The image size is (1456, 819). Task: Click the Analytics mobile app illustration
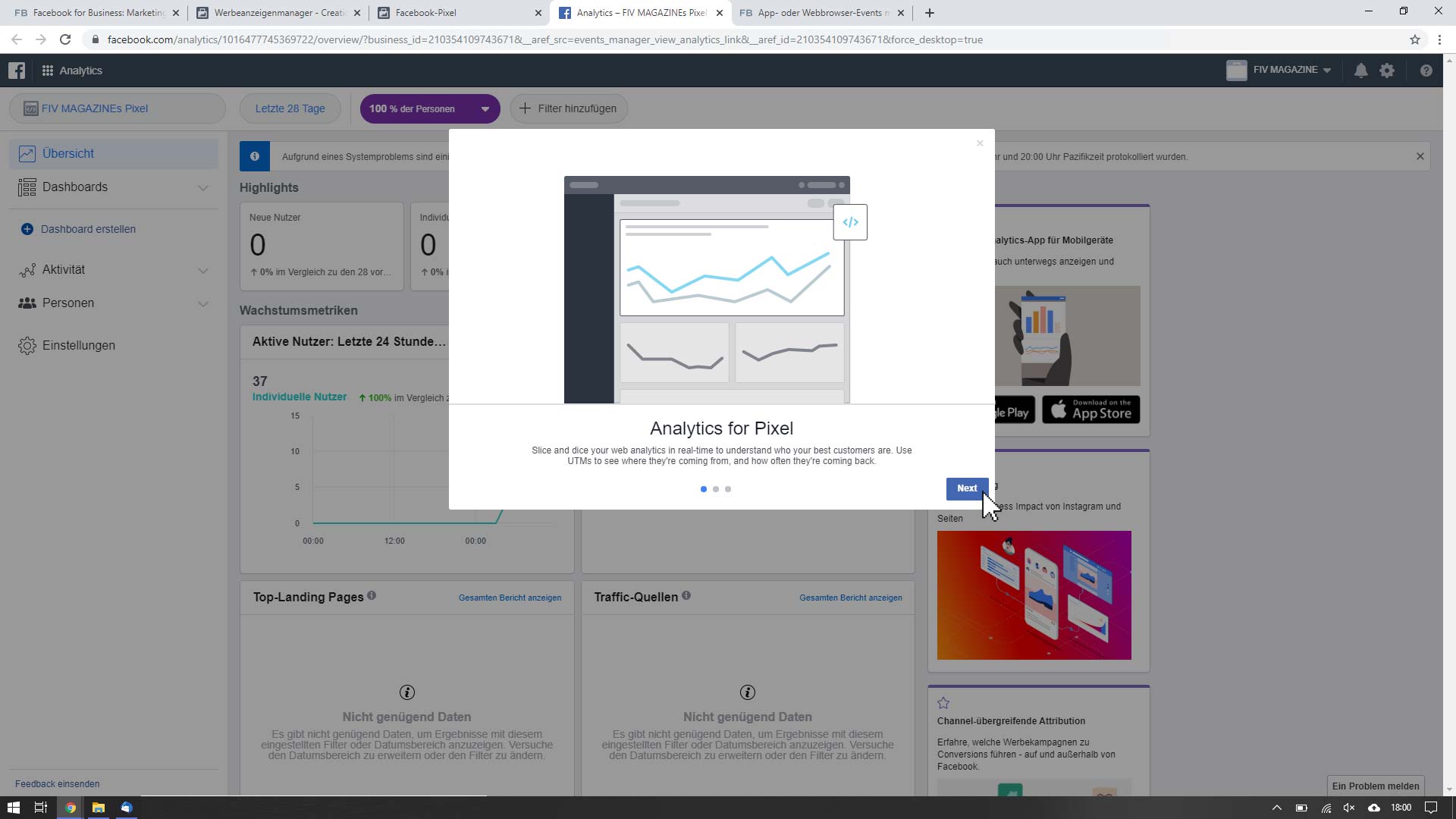(x=1068, y=336)
